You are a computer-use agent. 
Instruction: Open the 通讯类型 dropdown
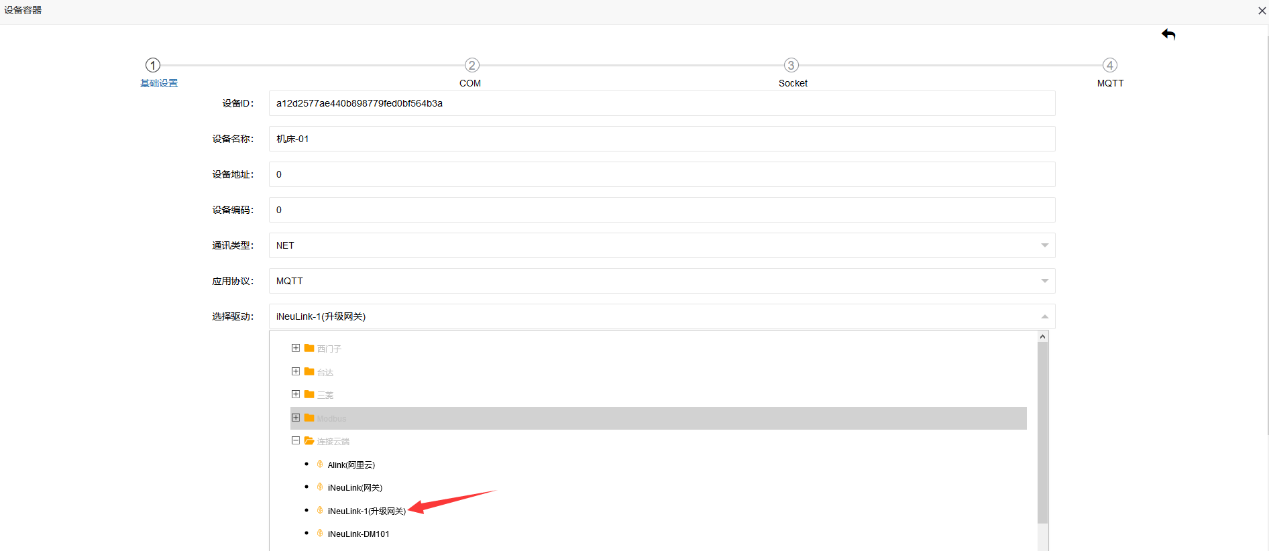pos(1044,245)
